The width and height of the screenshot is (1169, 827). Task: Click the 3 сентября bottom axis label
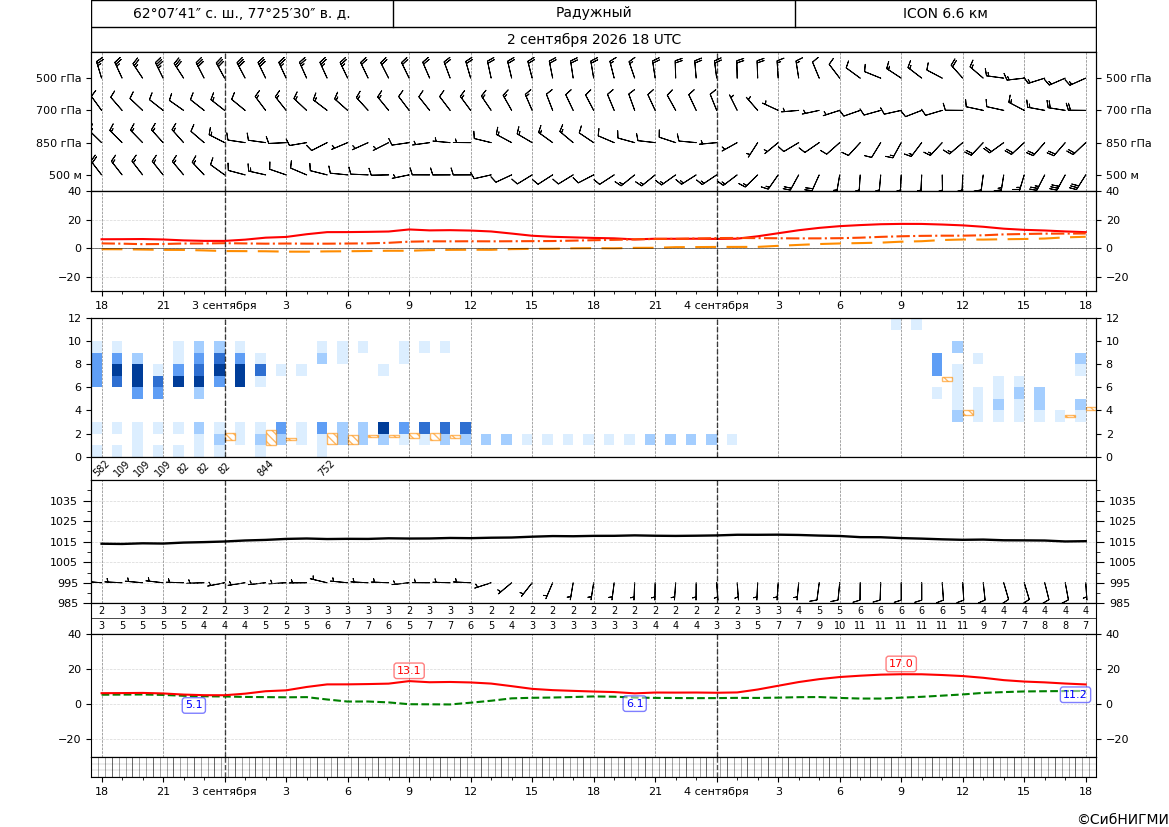pos(224,791)
